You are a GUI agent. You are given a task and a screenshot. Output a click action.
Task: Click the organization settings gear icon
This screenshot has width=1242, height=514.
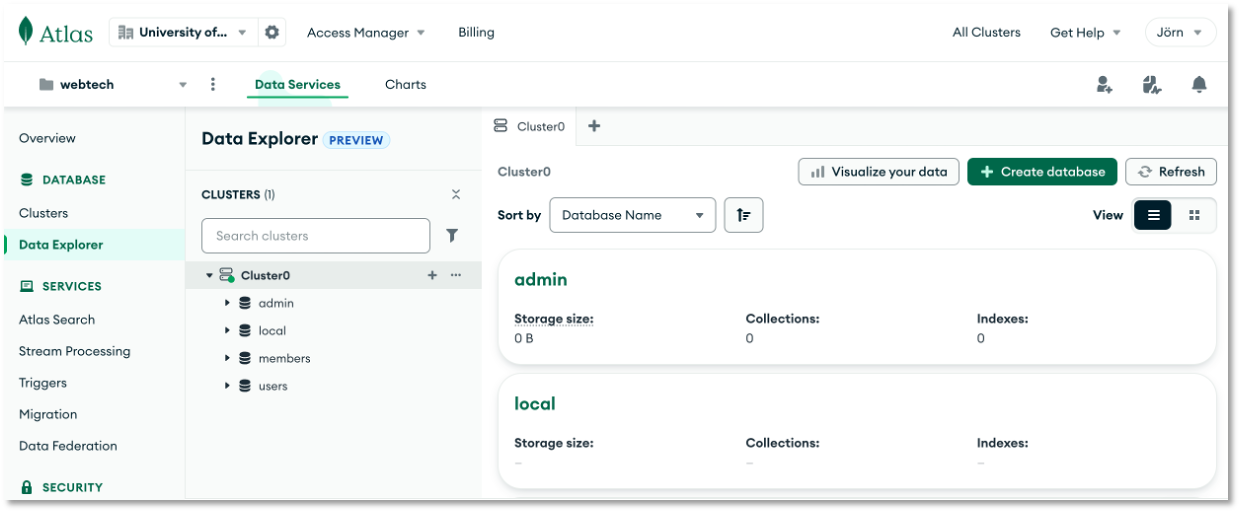coord(272,32)
